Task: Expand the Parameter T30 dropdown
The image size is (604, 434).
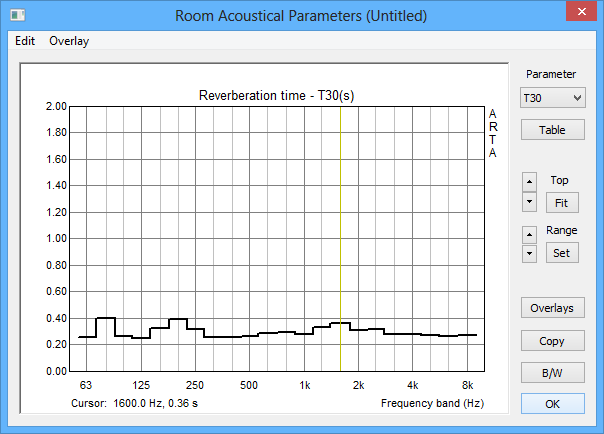Action: pos(552,97)
